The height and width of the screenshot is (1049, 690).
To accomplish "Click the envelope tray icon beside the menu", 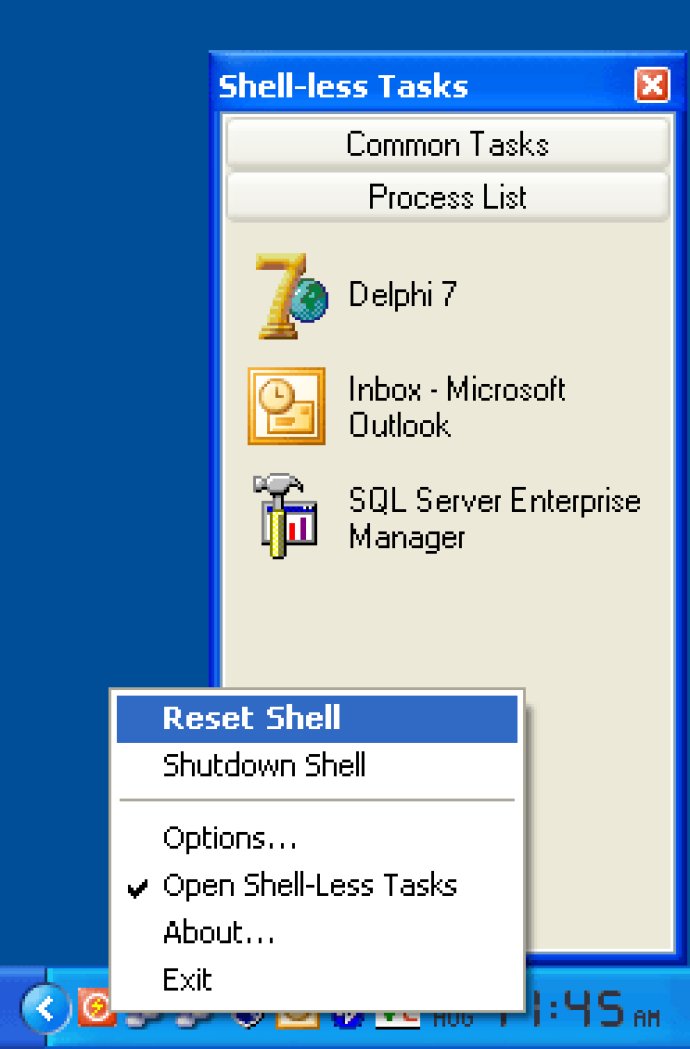I will point(297,1018).
